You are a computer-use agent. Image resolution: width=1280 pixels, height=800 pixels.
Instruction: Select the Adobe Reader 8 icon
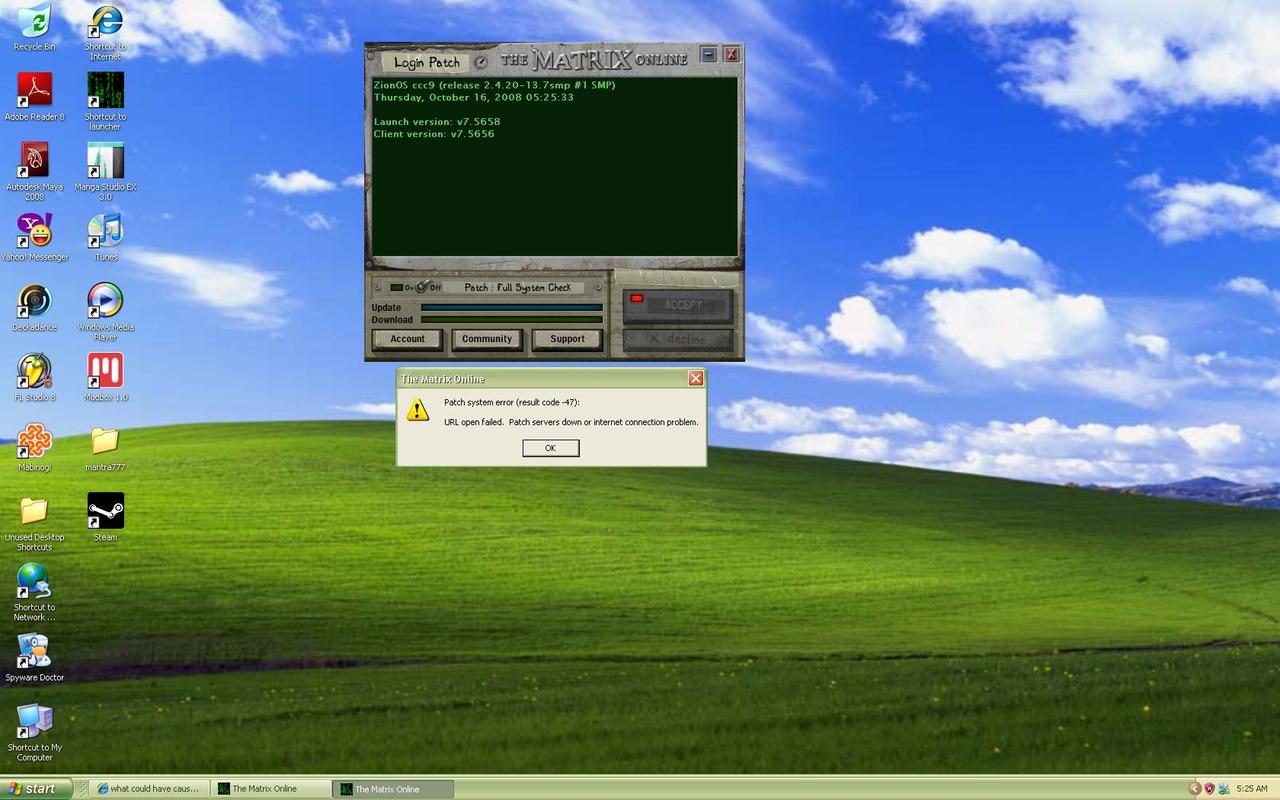click(34, 97)
